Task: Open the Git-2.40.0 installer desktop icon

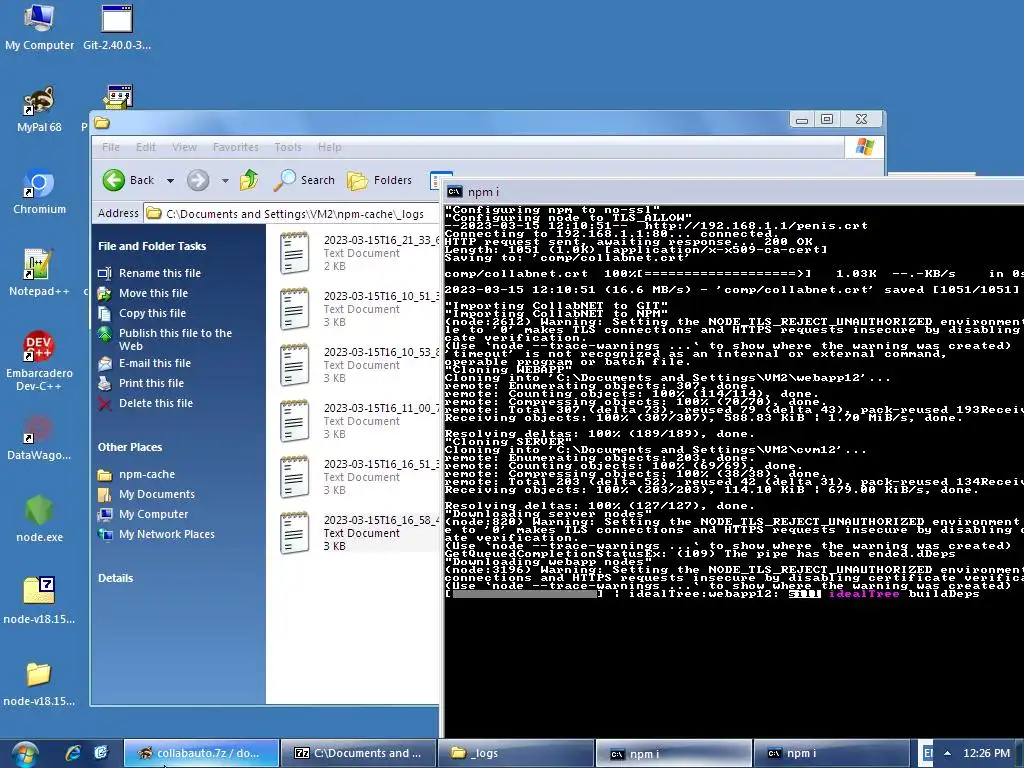Action: [117, 27]
